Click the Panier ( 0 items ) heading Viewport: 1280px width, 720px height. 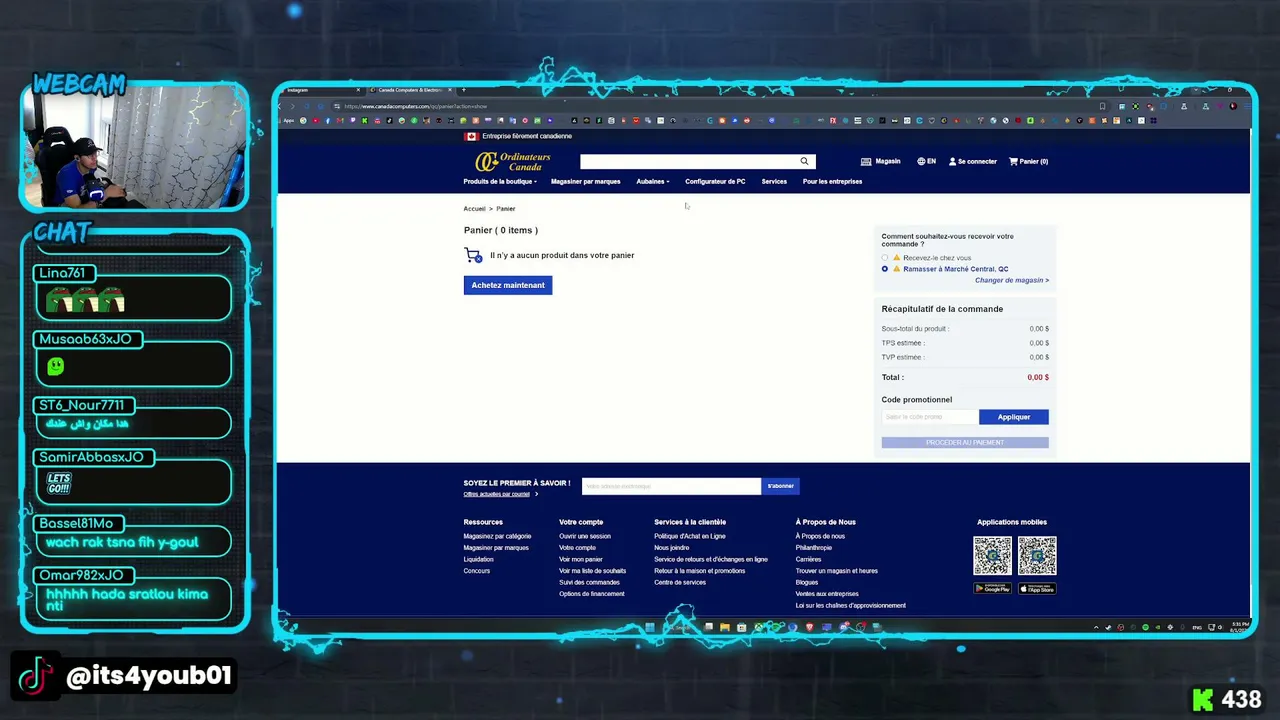[501, 230]
